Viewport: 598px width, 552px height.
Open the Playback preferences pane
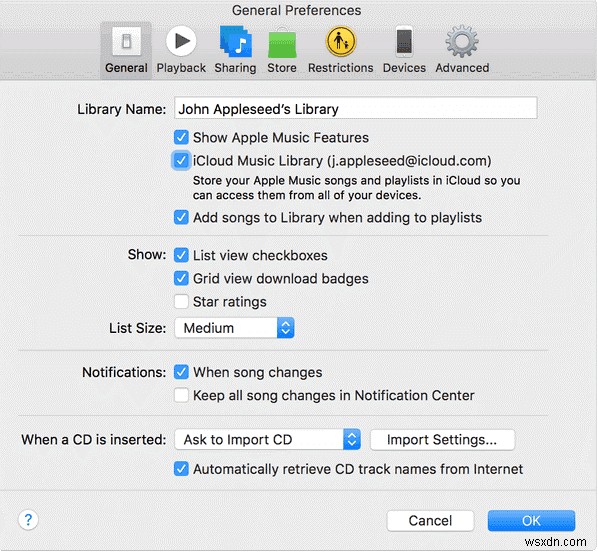coord(181,50)
